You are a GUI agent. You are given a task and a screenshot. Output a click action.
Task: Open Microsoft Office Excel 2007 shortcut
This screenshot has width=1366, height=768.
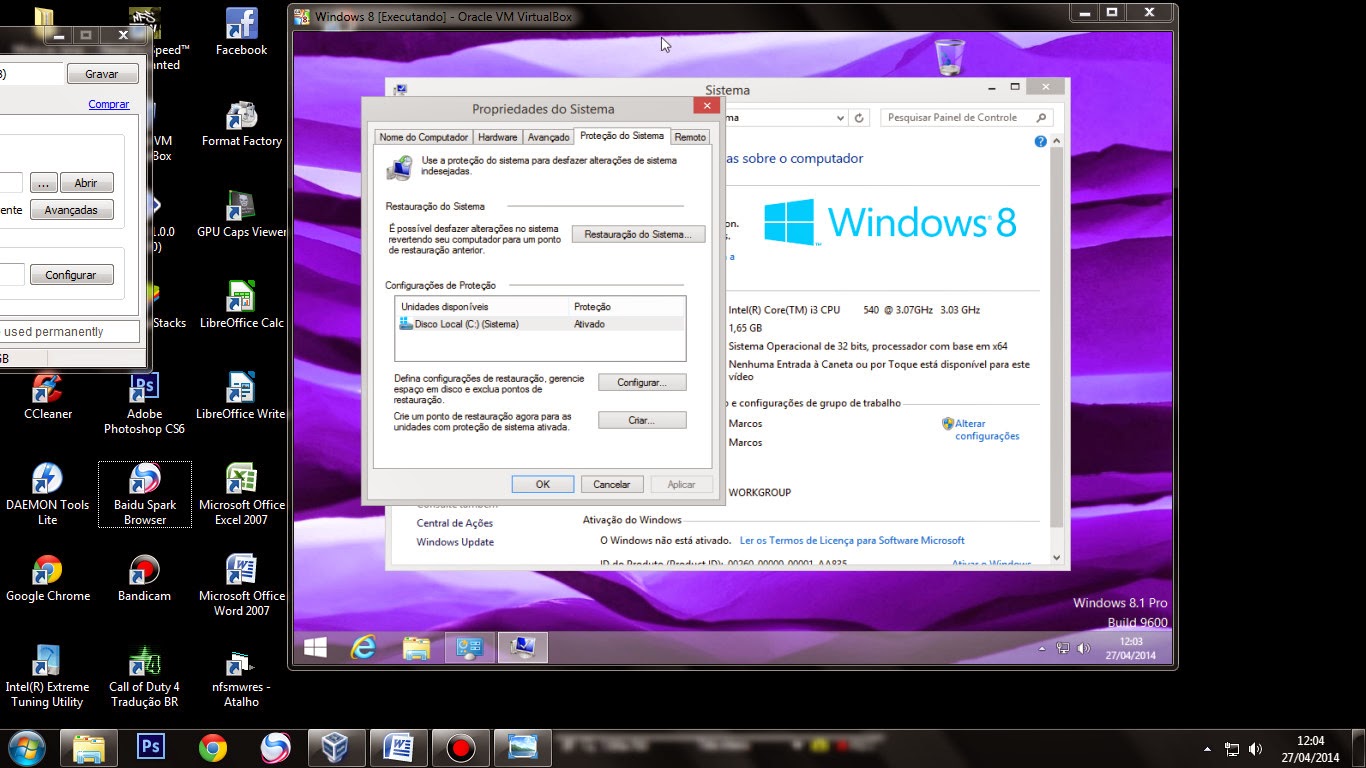[241, 494]
